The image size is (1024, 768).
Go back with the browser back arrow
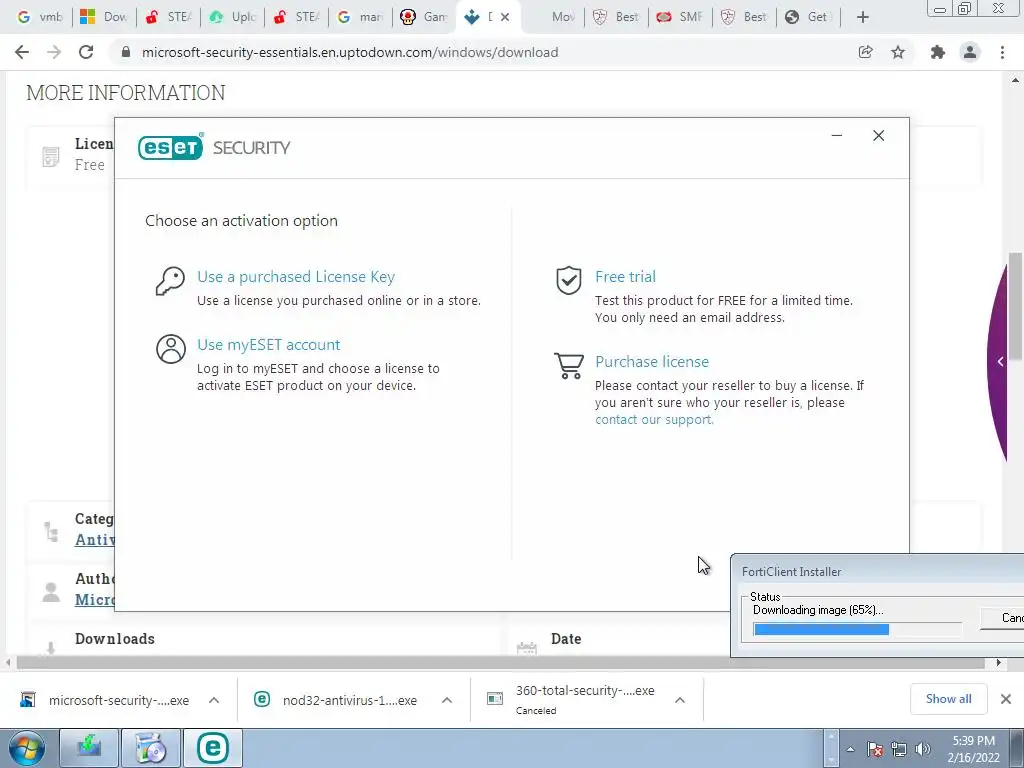[x=22, y=52]
